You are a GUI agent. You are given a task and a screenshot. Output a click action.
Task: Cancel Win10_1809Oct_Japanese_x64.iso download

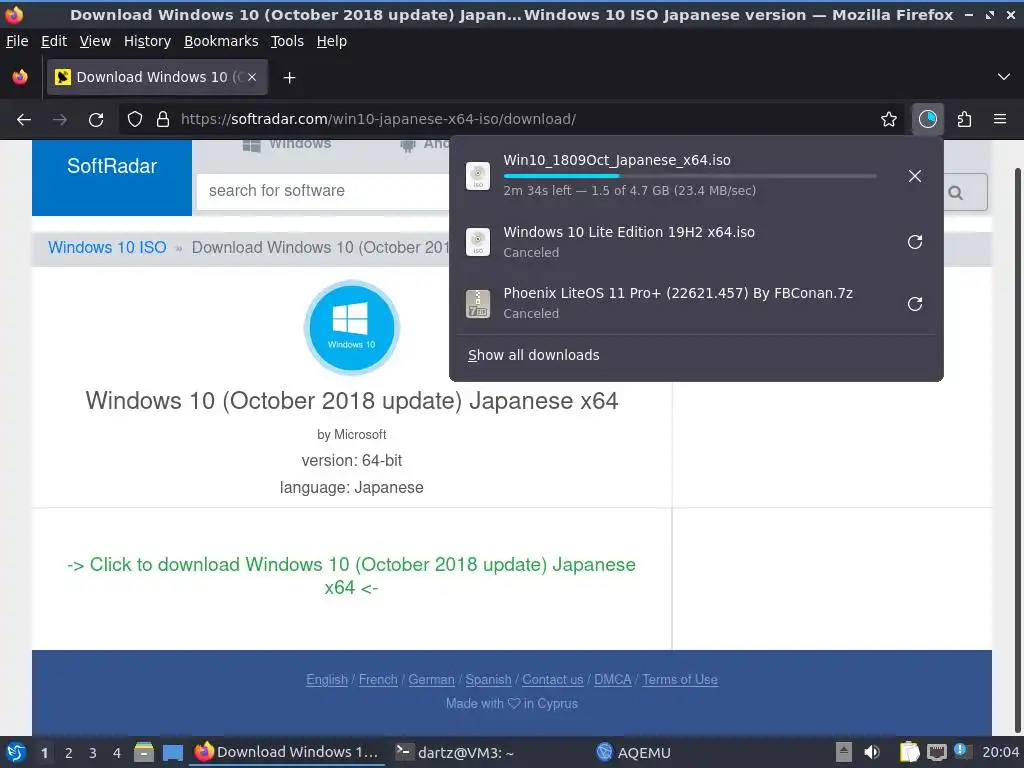[915, 176]
